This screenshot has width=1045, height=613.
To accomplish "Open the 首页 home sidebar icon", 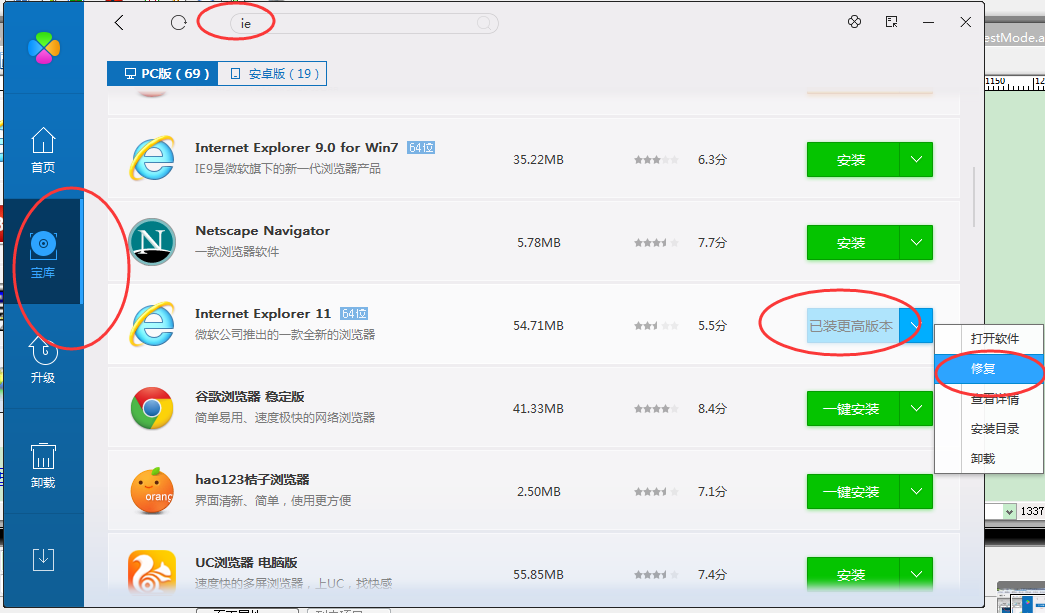I will coord(43,151).
